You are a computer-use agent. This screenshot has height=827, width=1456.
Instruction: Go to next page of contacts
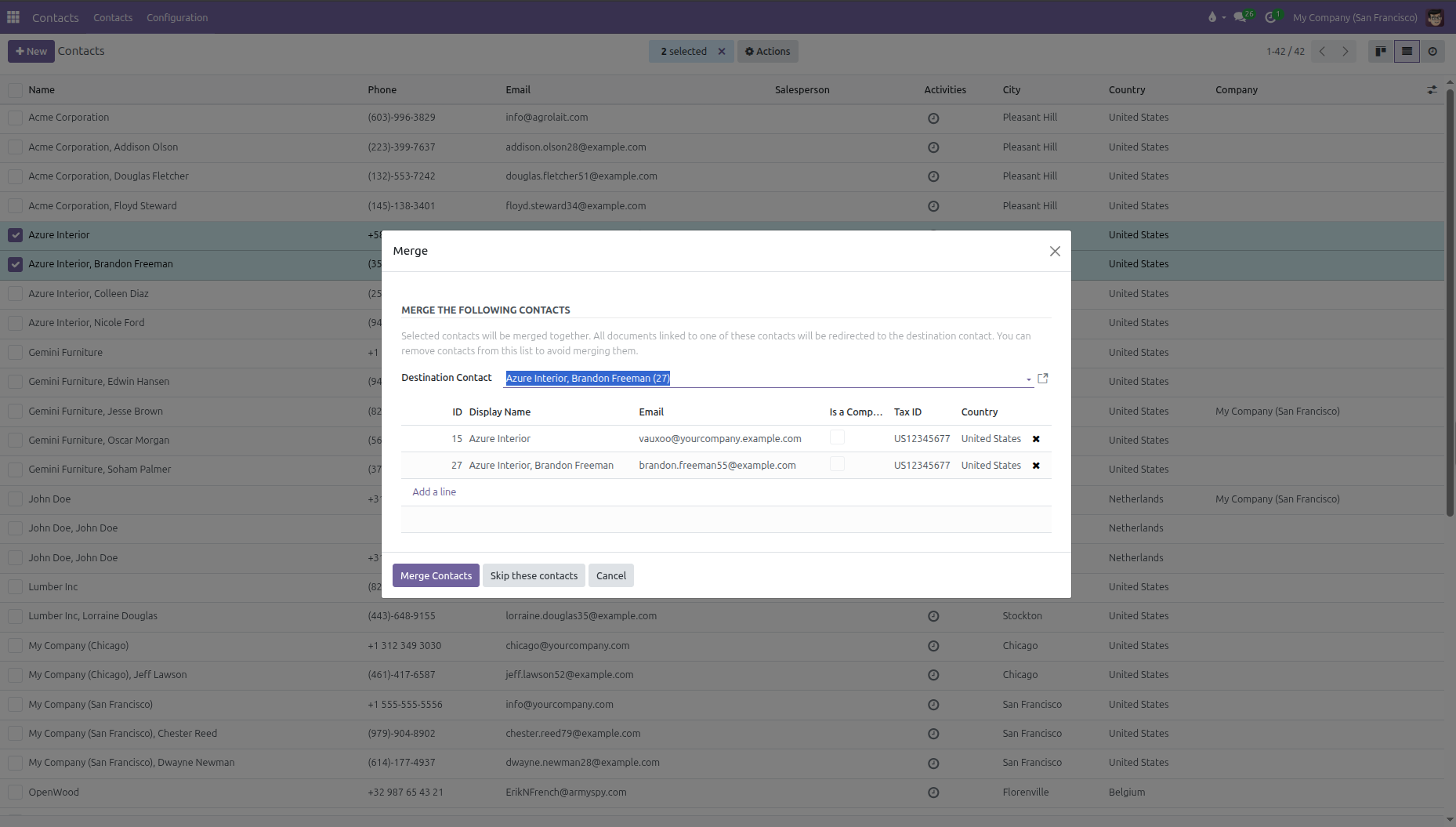[x=1346, y=51]
